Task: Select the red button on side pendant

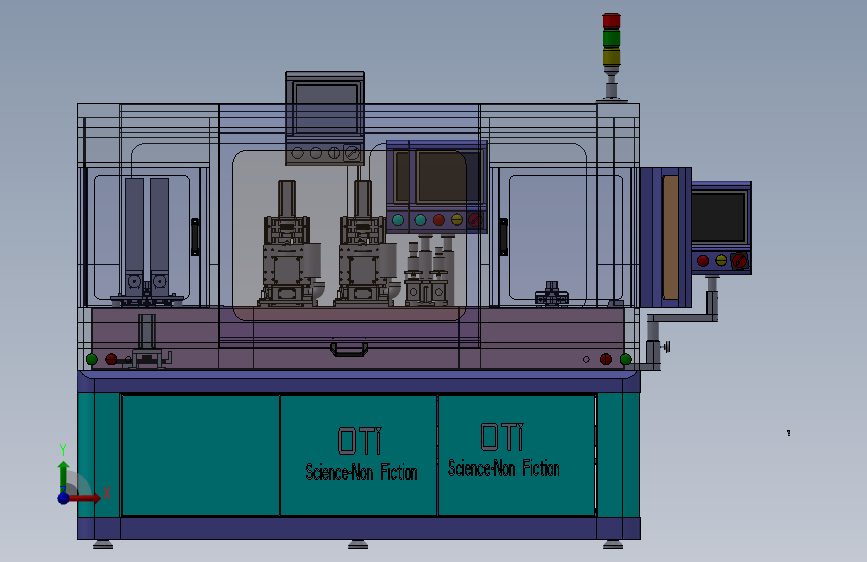Action: pyautogui.click(x=703, y=261)
